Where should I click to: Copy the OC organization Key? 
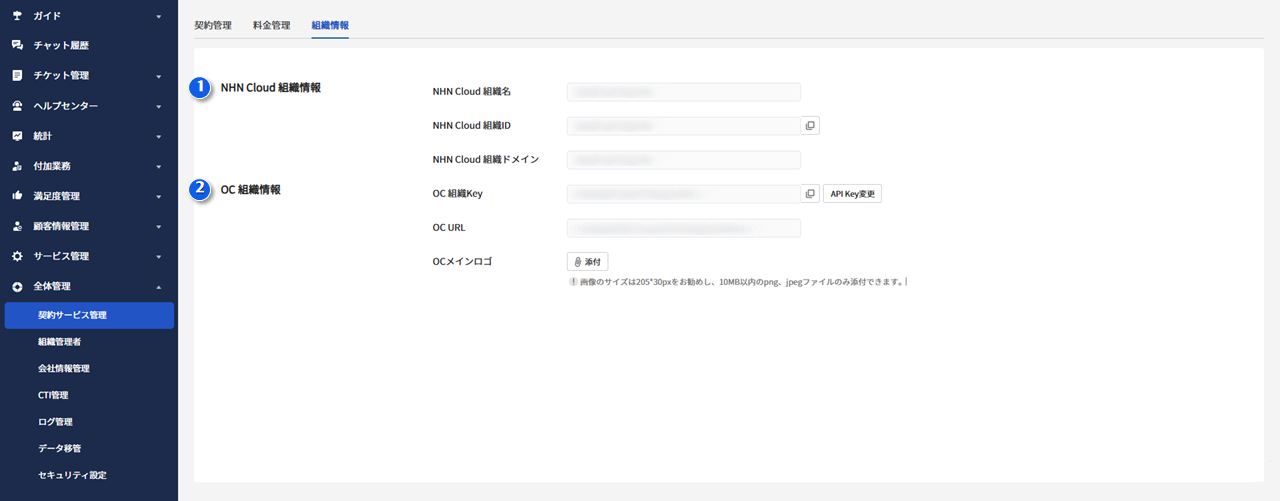pos(810,194)
